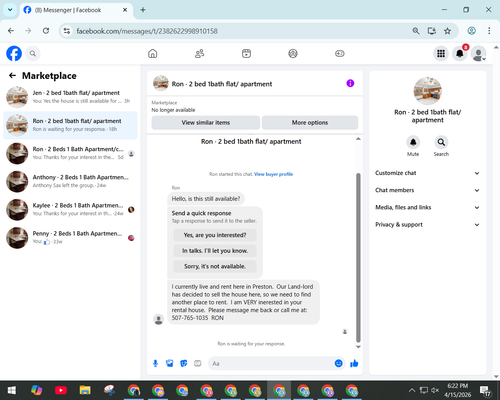This screenshot has height=400, width=500.
Task: Send quick reply 'In talks. I'll let you know.'
Action: 215,251
